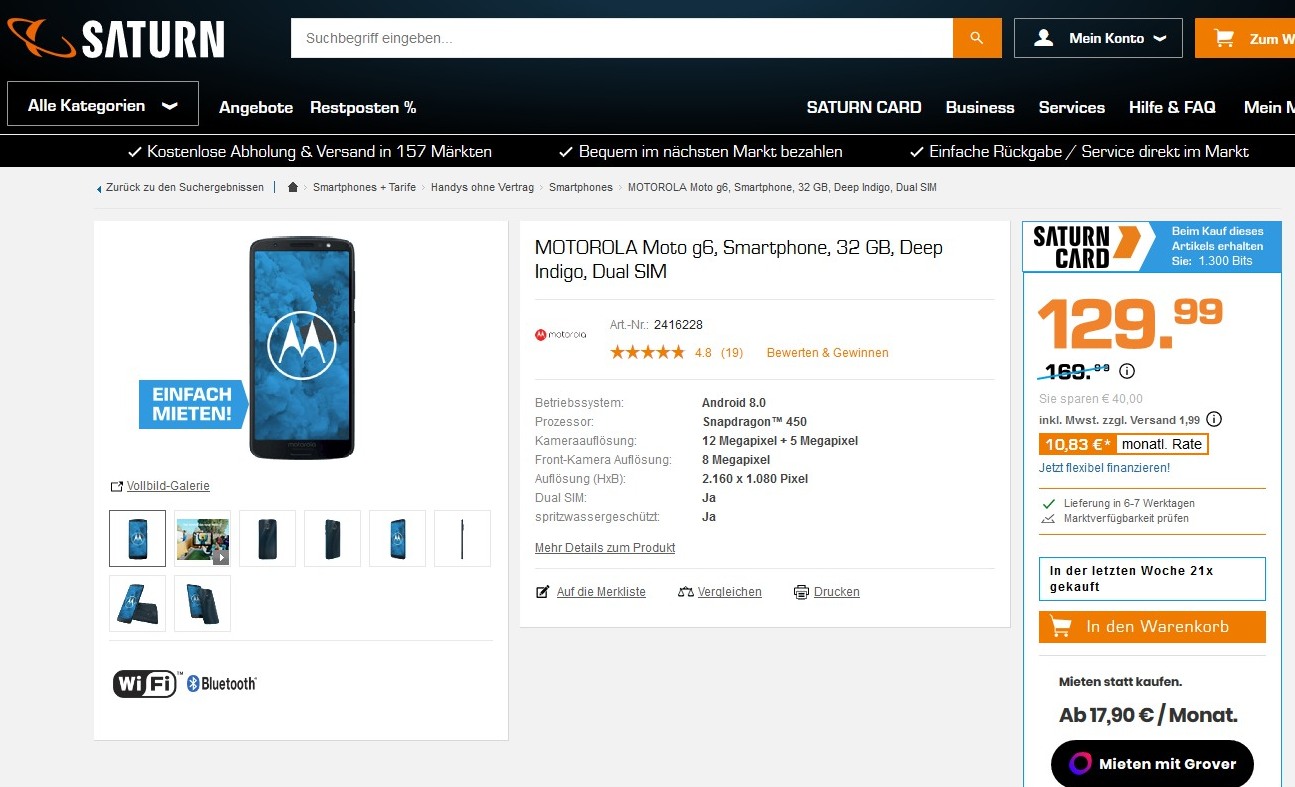Open Vollbild-Galerie link
The height and width of the screenshot is (787, 1295).
click(168, 486)
